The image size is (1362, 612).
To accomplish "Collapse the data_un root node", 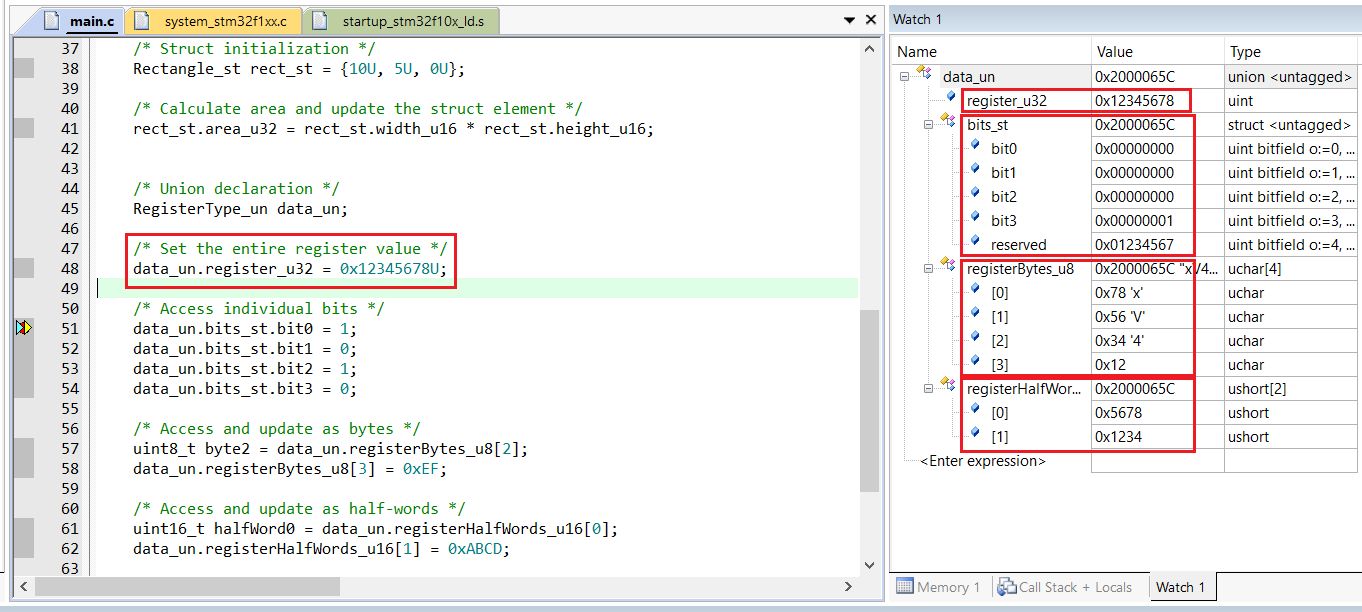I will tap(905, 76).
